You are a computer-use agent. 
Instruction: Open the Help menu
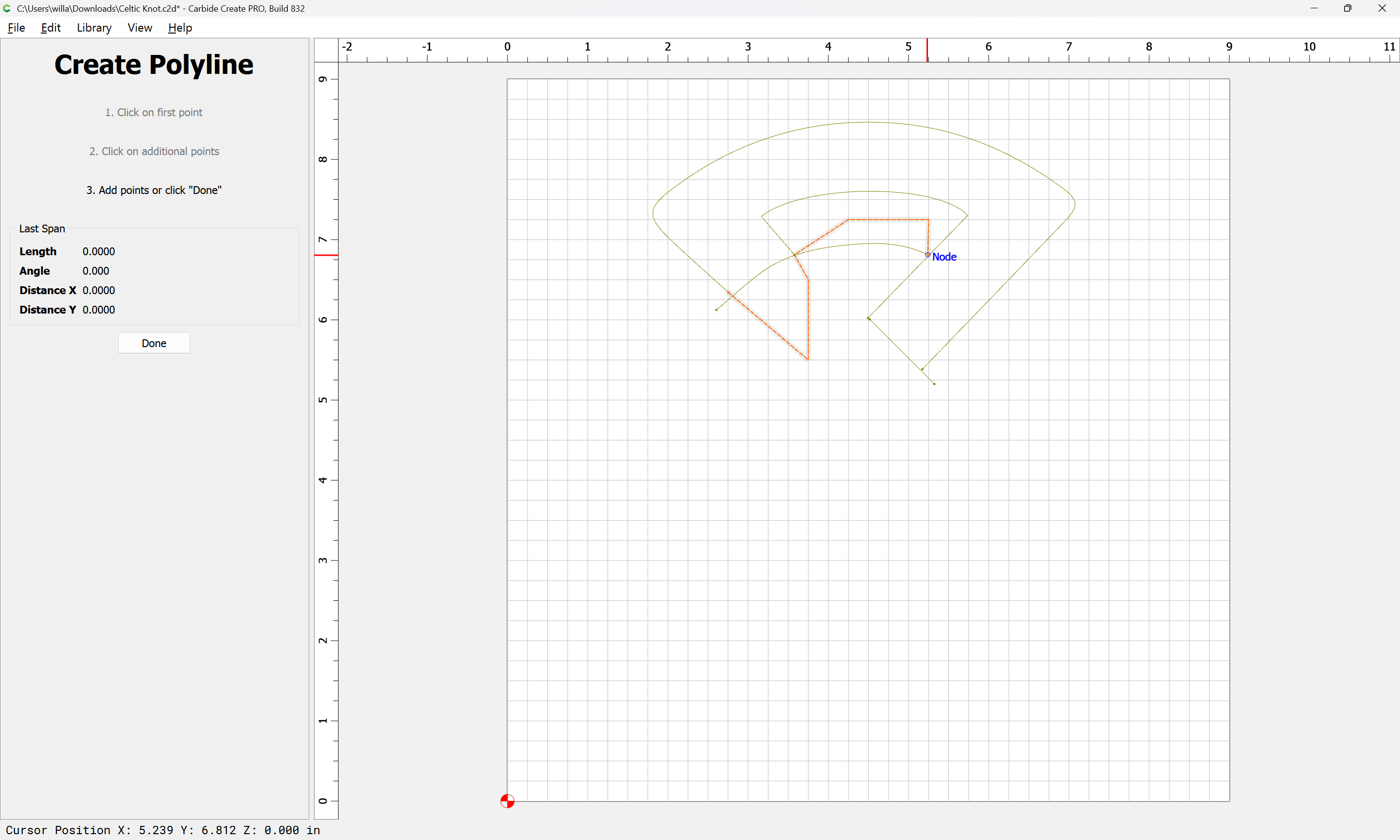coord(180,28)
